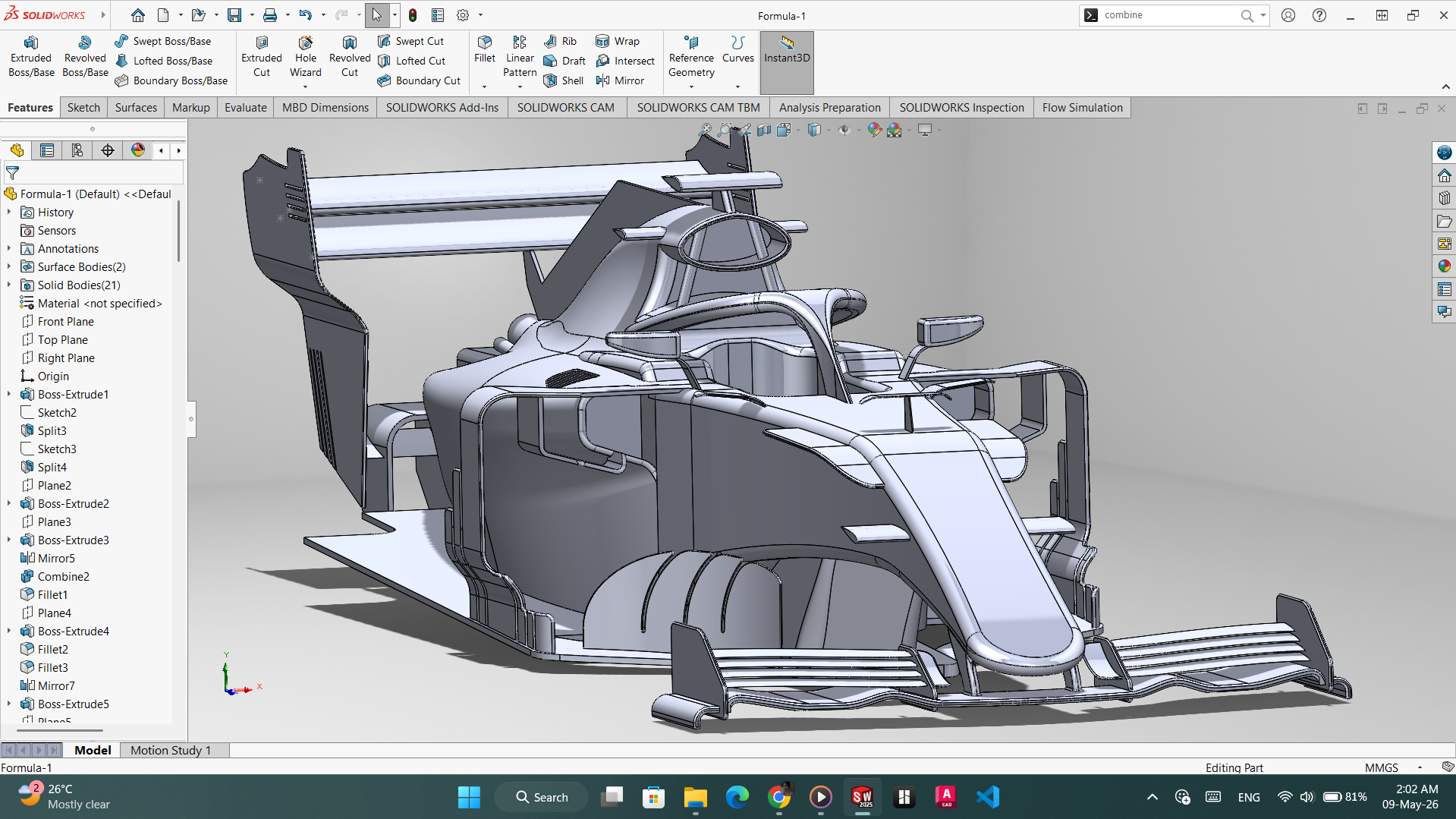Open the Save dropdown arrow
1456x819 pixels.
[252, 15]
